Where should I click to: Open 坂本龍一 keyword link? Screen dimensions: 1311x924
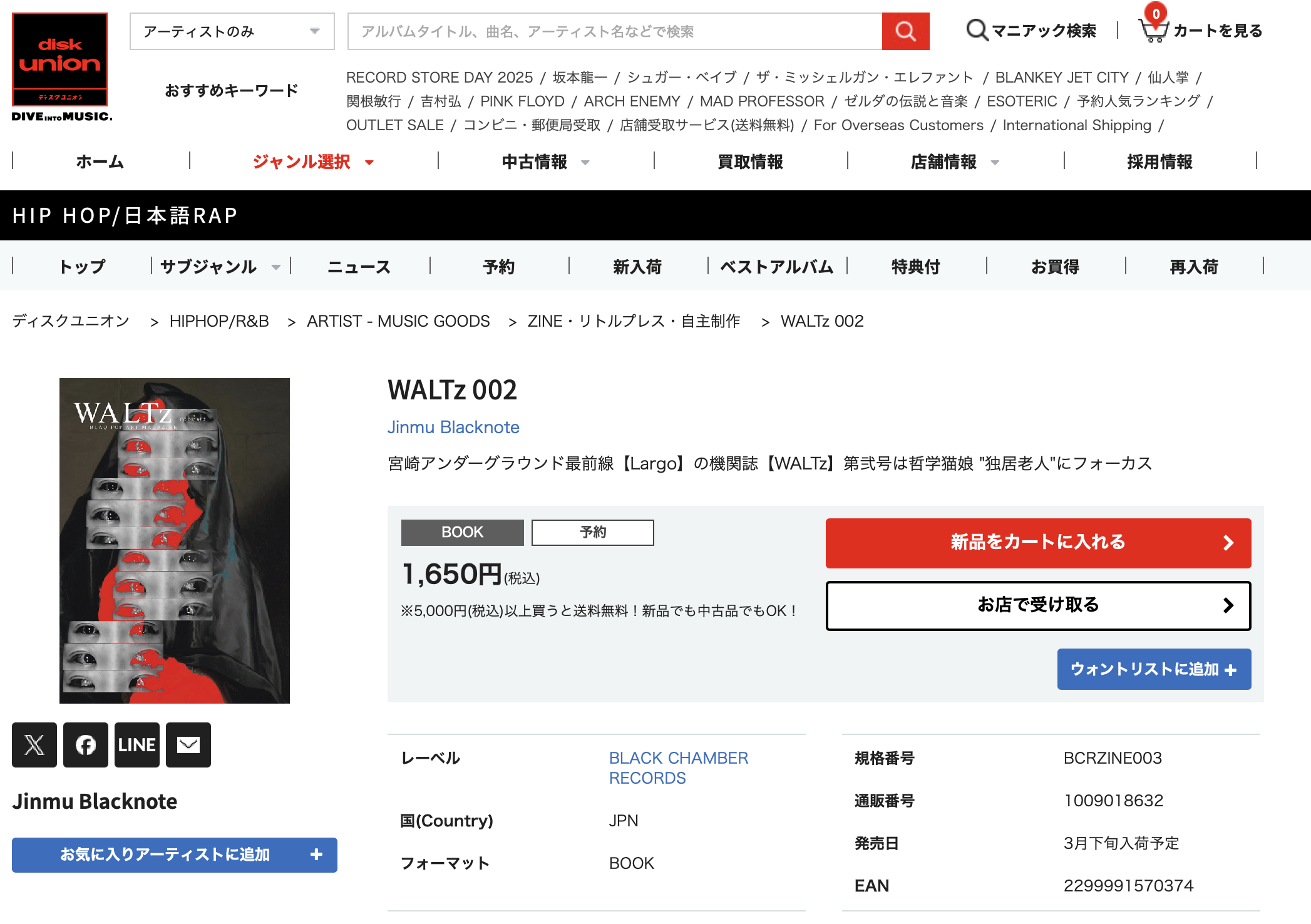tap(580, 77)
